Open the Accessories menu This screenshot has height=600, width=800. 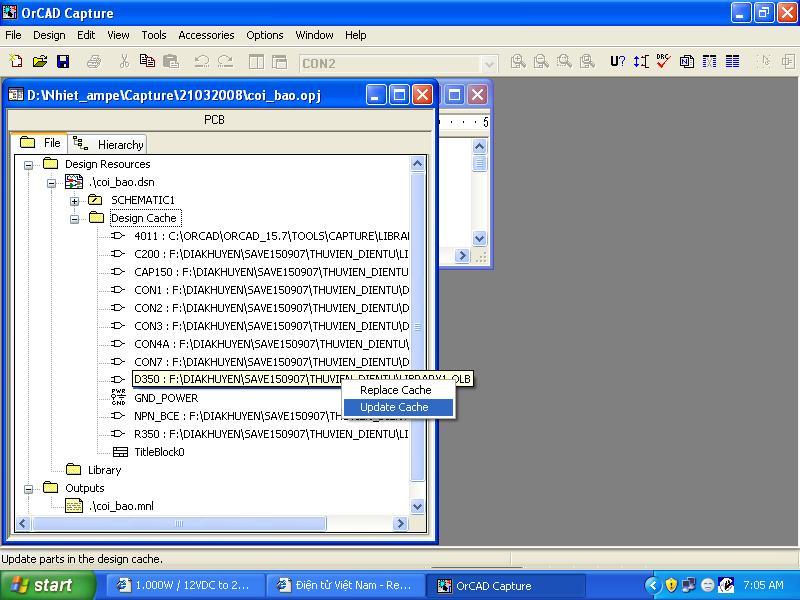pyautogui.click(x=206, y=35)
